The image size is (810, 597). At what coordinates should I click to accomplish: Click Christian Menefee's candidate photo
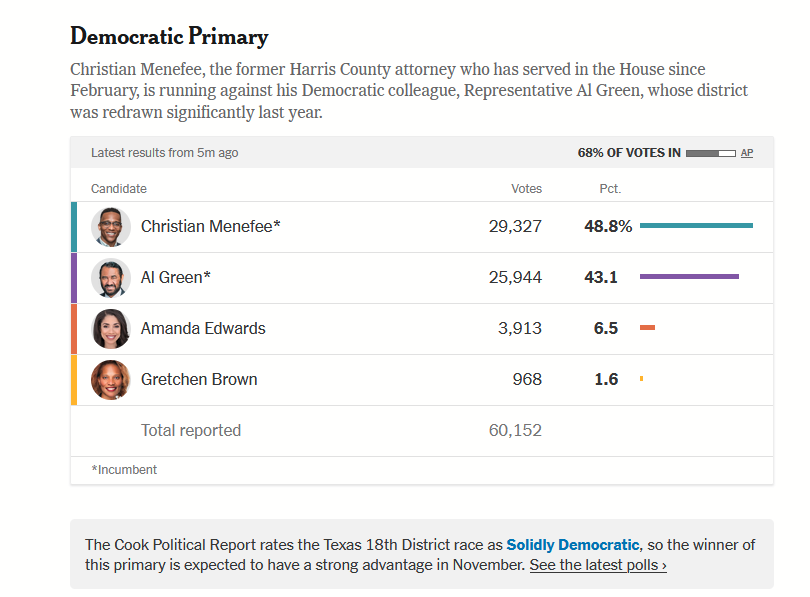point(111,227)
